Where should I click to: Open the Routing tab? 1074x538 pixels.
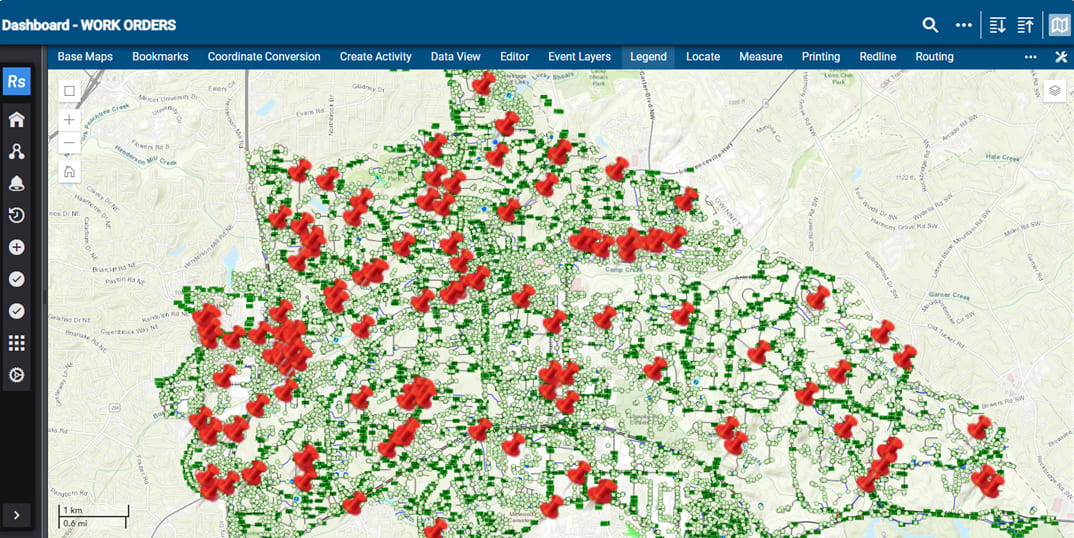[x=934, y=57]
